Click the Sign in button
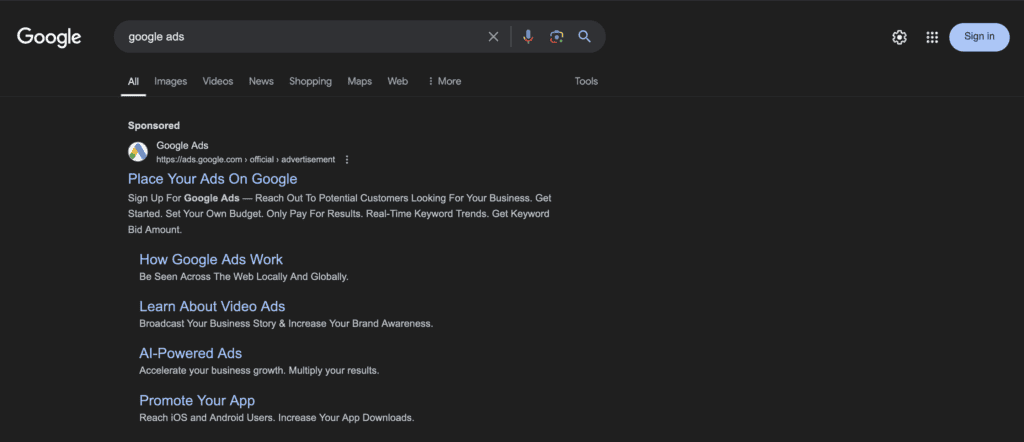Viewport: 1024px width, 442px height. click(978, 37)
